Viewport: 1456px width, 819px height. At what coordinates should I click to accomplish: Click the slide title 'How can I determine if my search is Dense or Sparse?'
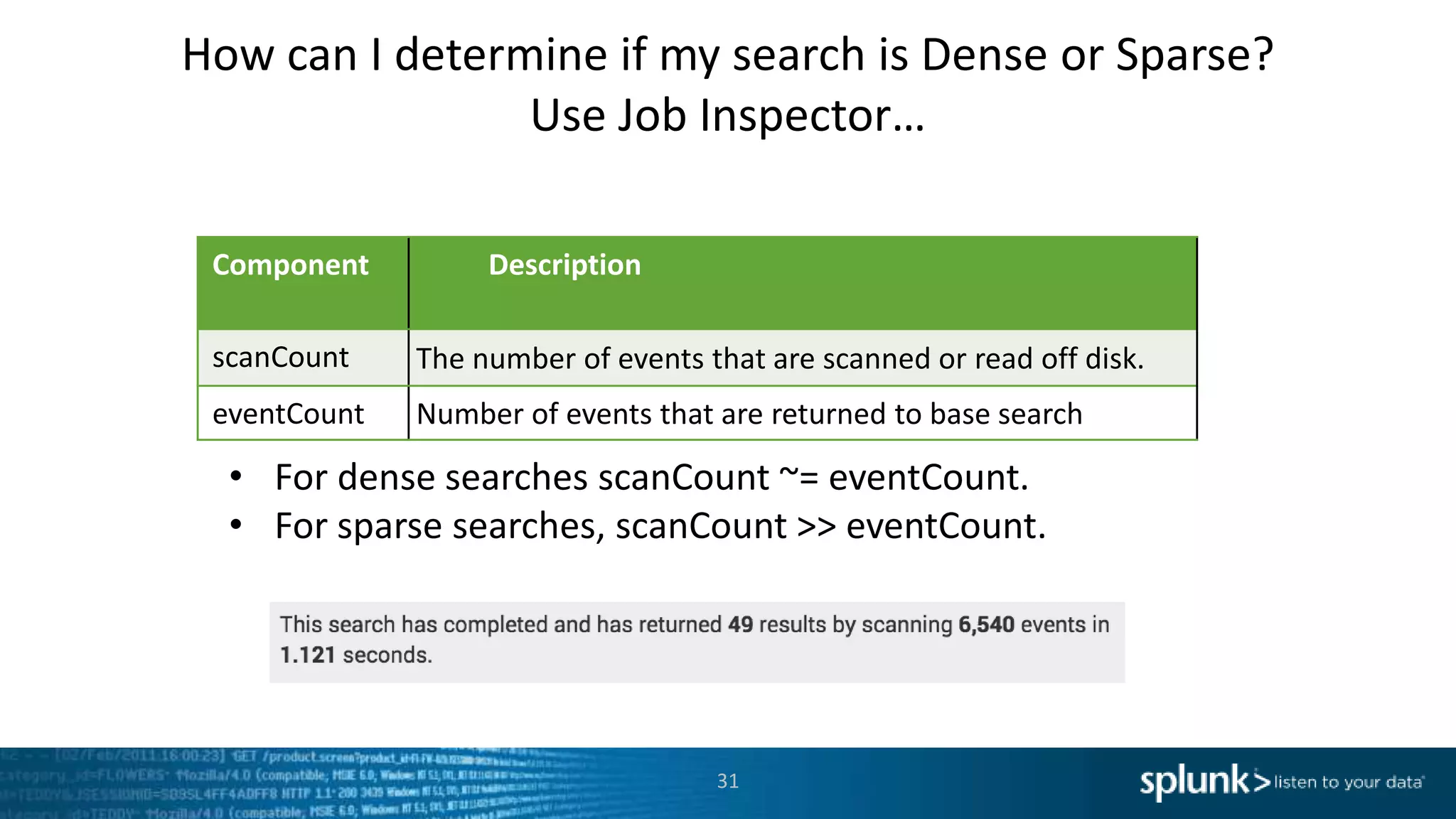[727, 55]
